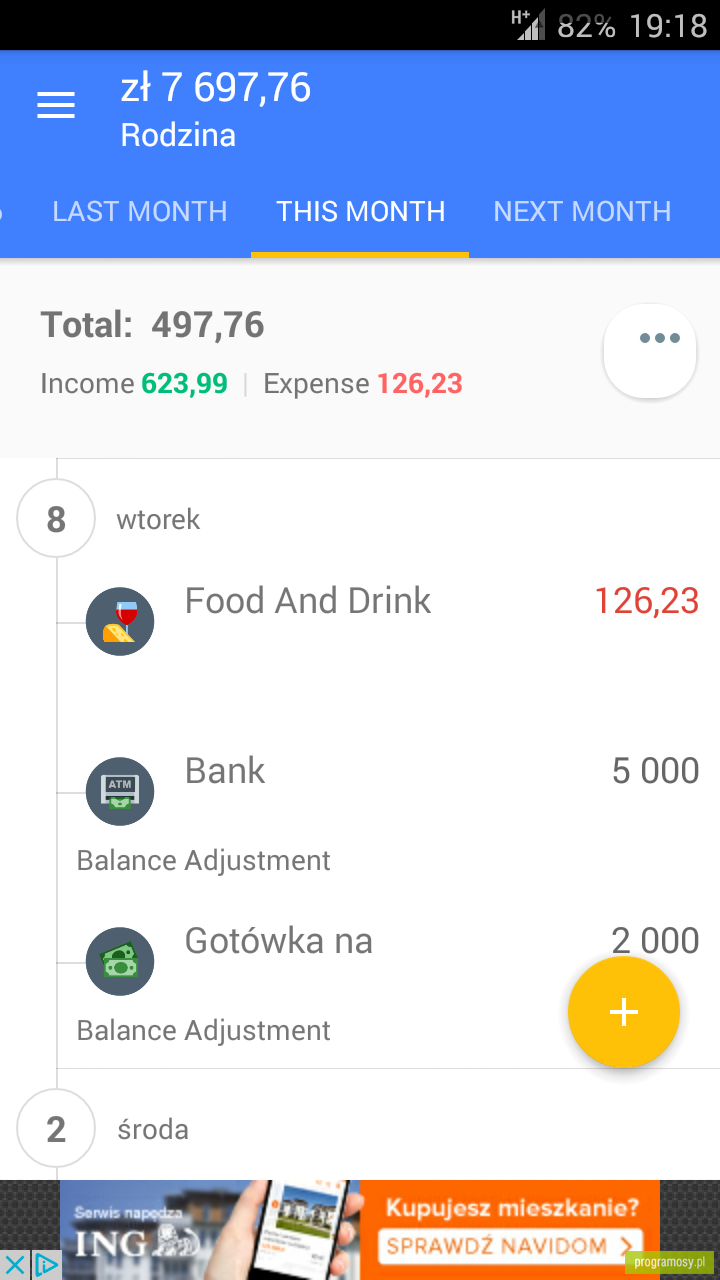
Task: Tap the Gotówka cash icon
Action: click(x=120, y=962)
